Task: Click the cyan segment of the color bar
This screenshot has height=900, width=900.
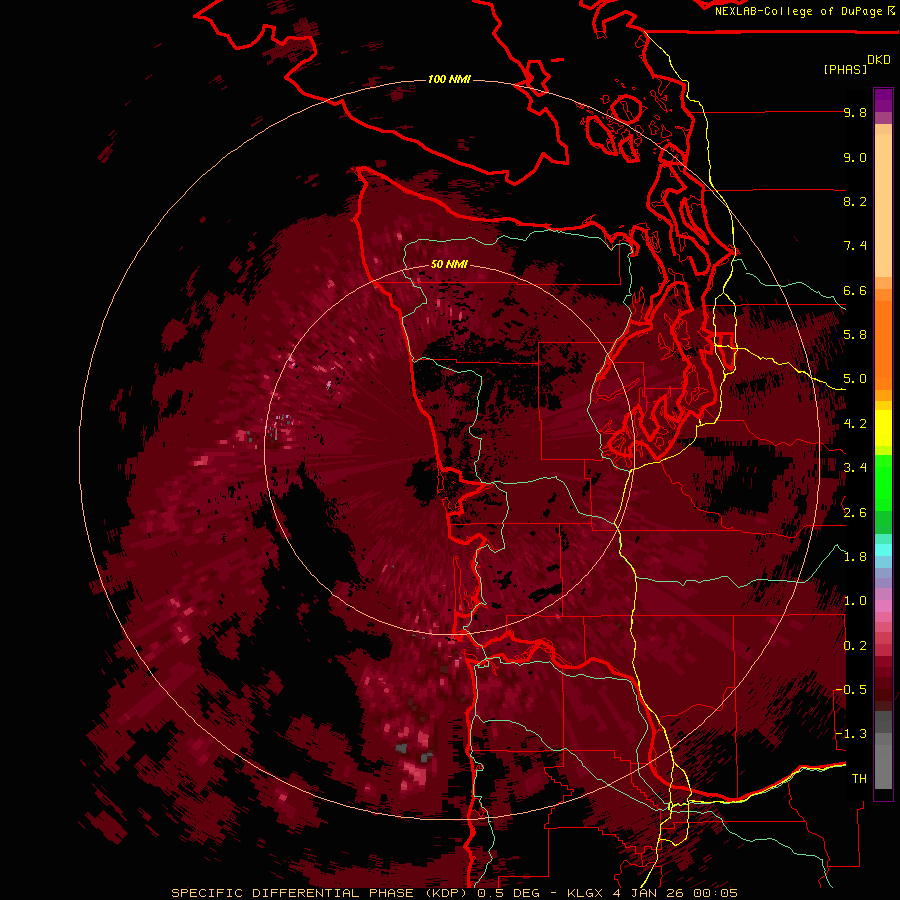Action: [883, 549]
